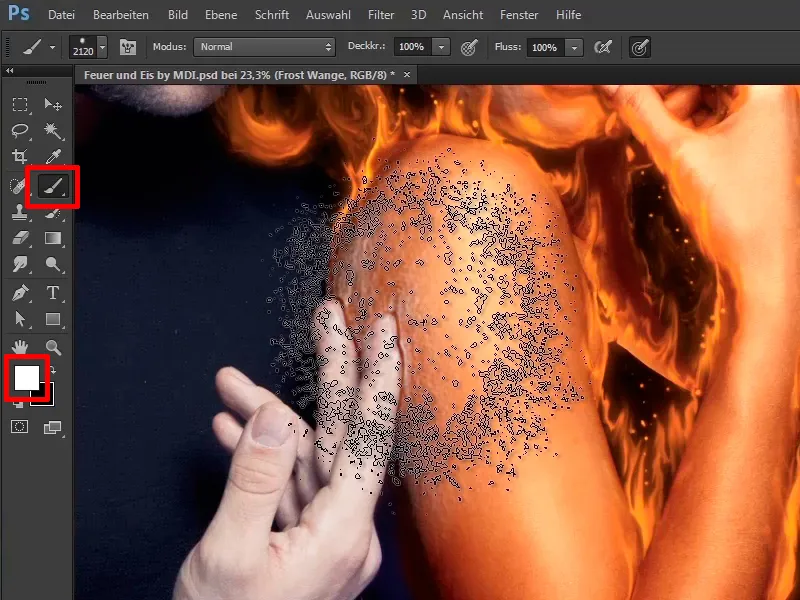
Task: Open the Bild menu
Action: click(x=178, y=15)
